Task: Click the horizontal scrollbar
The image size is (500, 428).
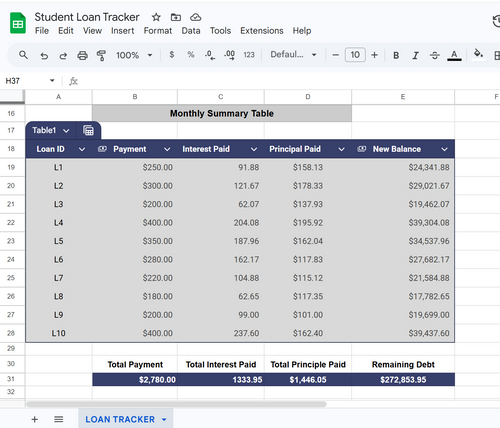Action: [x=176, y=404]
